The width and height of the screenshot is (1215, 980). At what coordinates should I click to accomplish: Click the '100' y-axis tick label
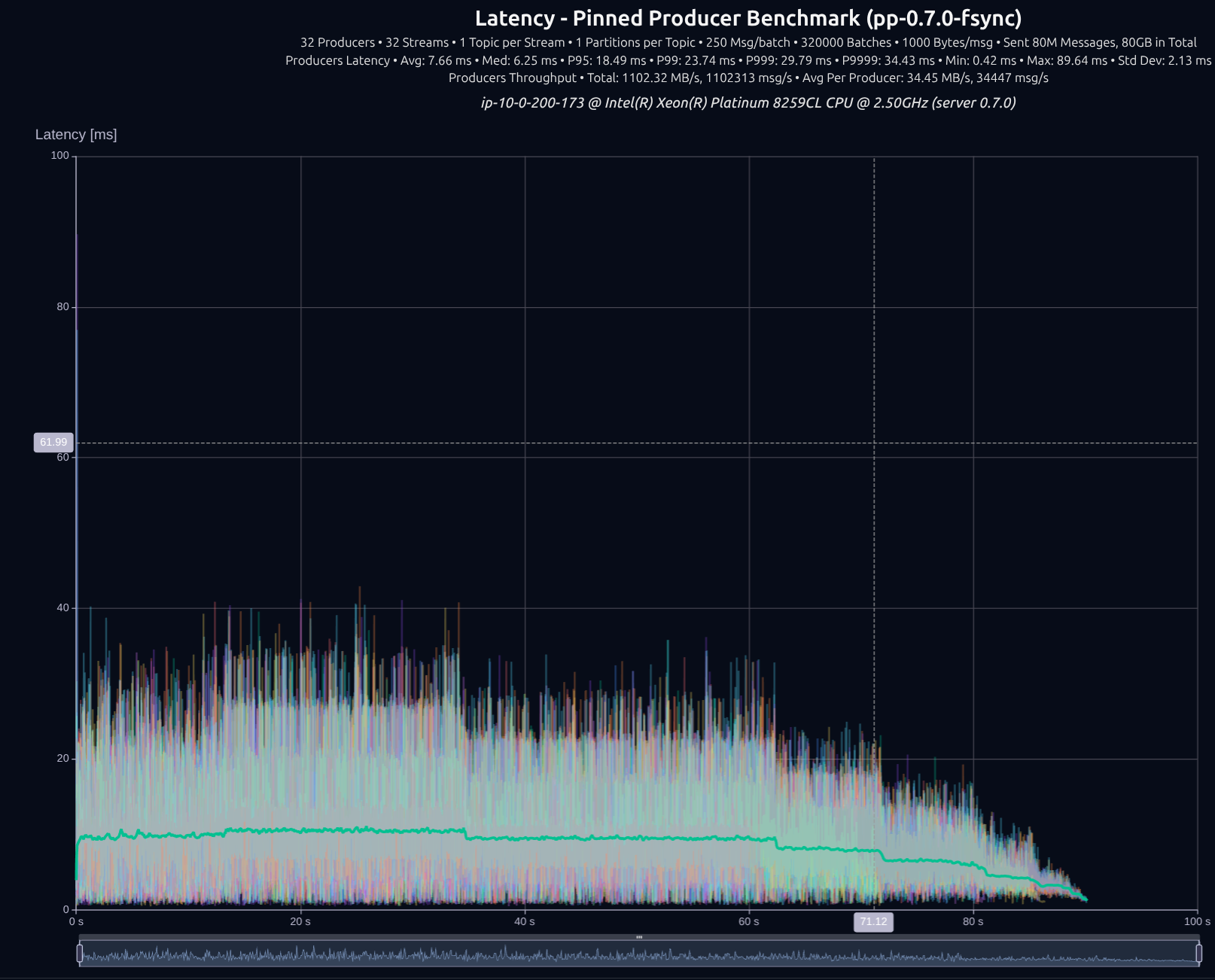tap(60, 156)
